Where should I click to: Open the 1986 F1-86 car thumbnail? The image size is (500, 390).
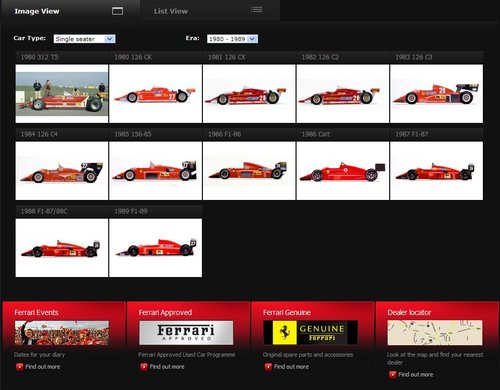[249, 171]
